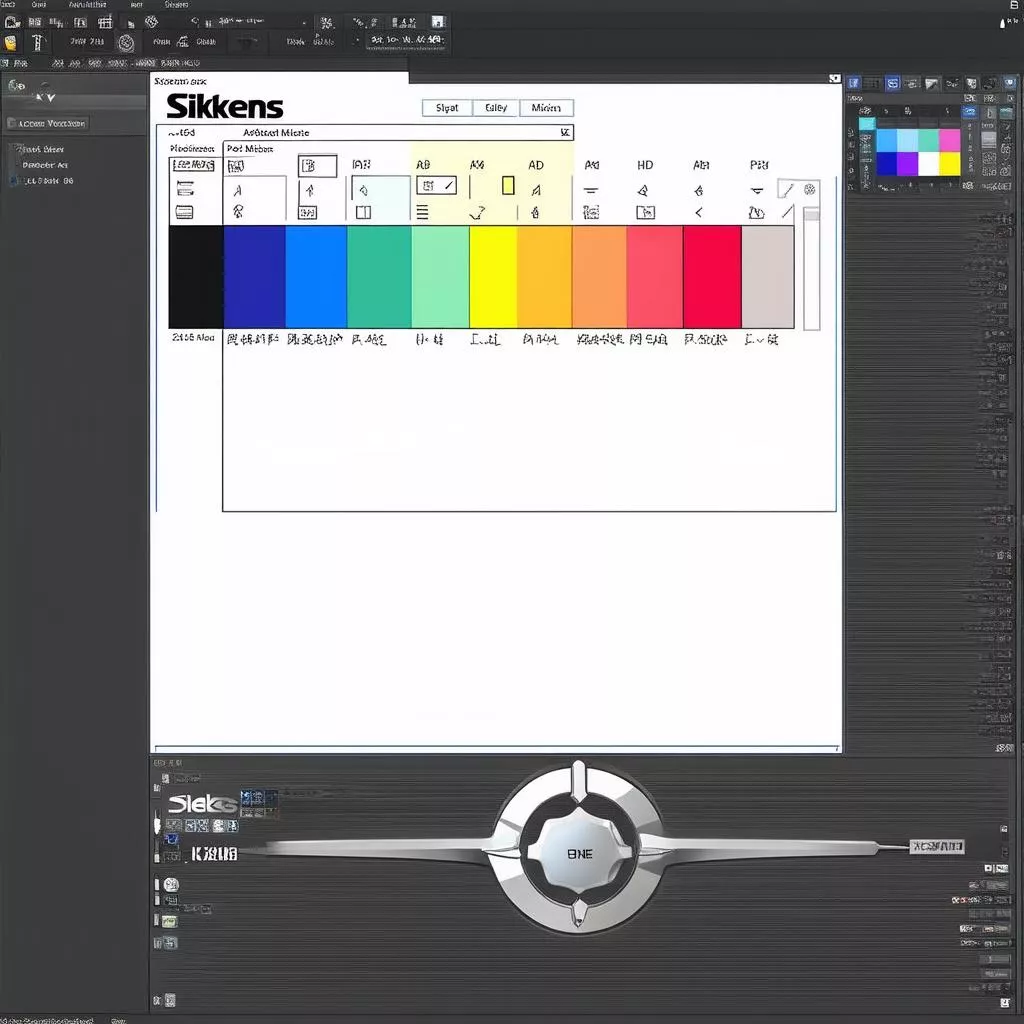The height and width of the screenshot is (1024, 1024).
Task: Click the left-pointing chevron icon under the third-from-last column
Action: tap(698, 212)
